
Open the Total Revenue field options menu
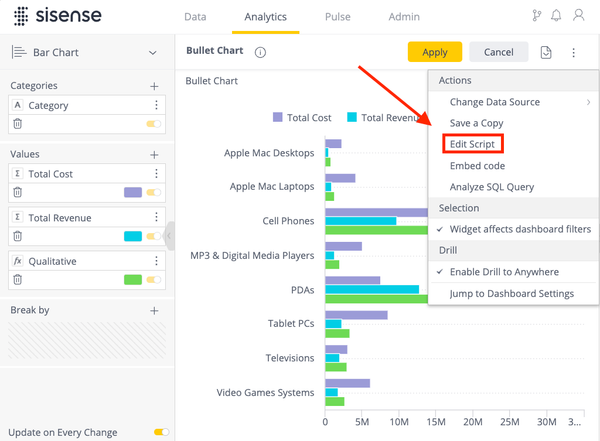pyautogui.click(x=156, y=217)
